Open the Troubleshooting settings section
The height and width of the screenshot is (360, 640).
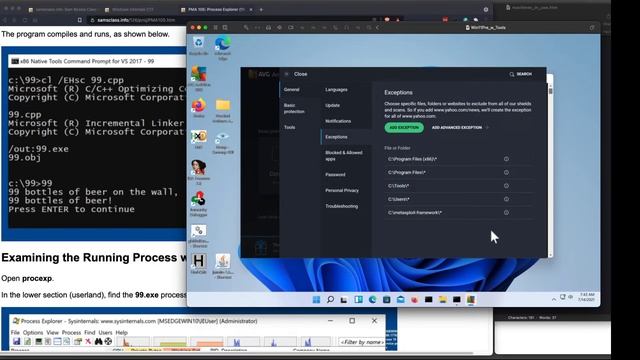[x=341, y=206]
